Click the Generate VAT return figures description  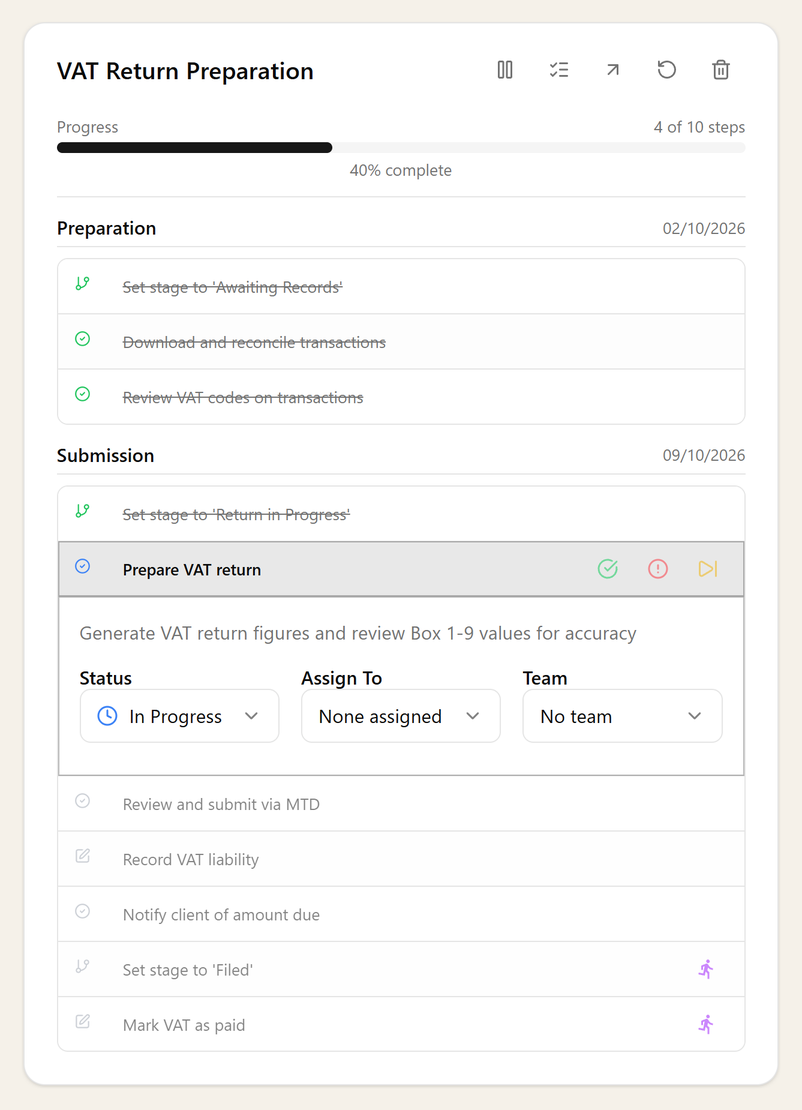(357, 633)
